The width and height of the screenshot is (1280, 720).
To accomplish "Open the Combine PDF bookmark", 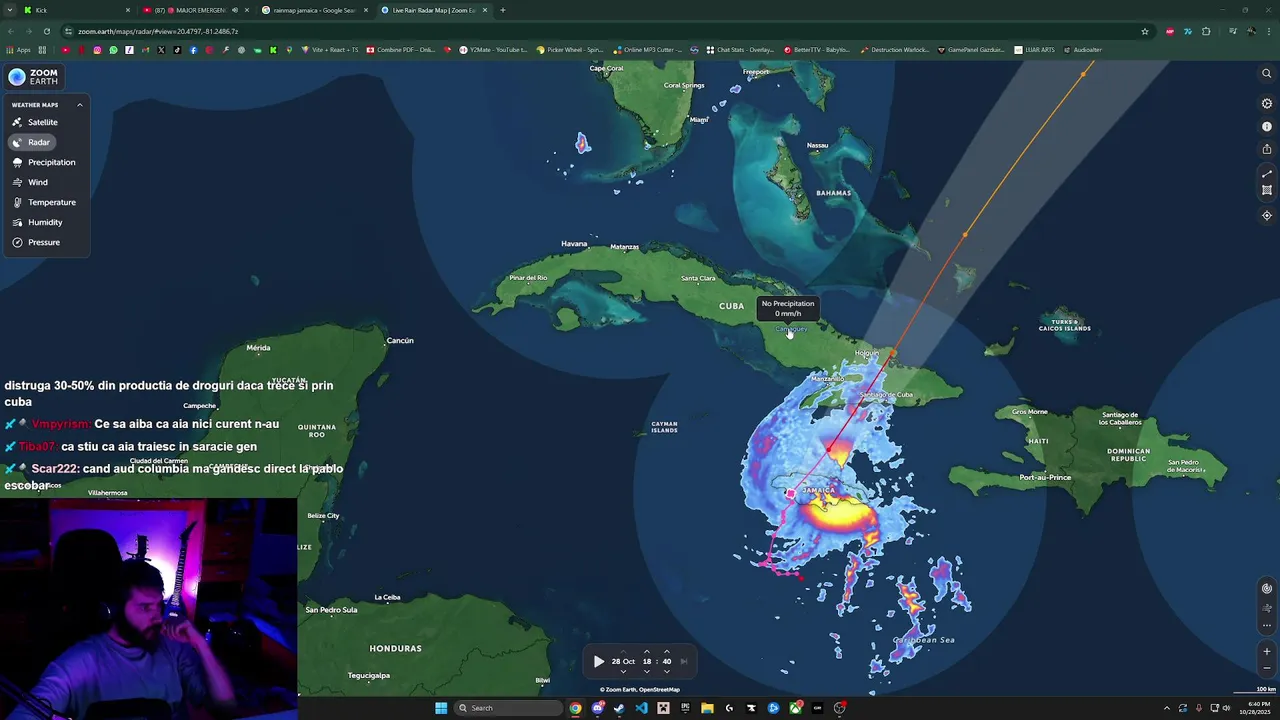I will pos(401,50).
